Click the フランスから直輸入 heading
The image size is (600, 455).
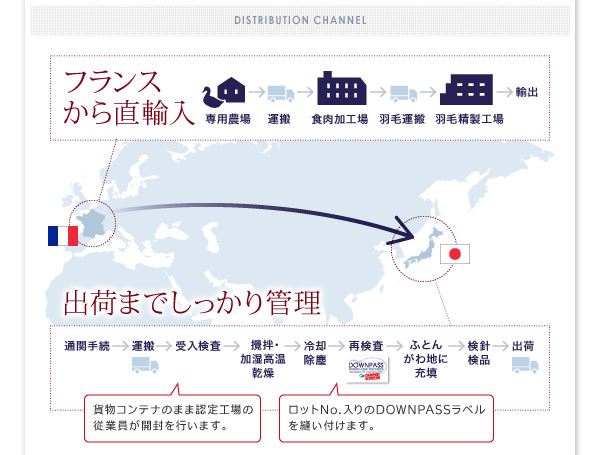(129, 98)
